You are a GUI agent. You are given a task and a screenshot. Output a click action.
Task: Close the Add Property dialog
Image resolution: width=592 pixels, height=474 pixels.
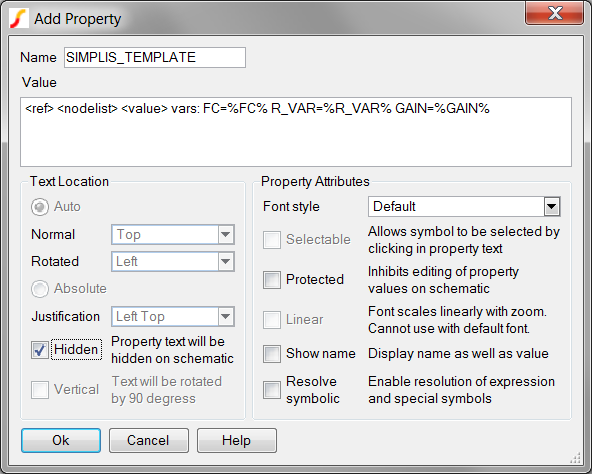(x=554, y=14)
